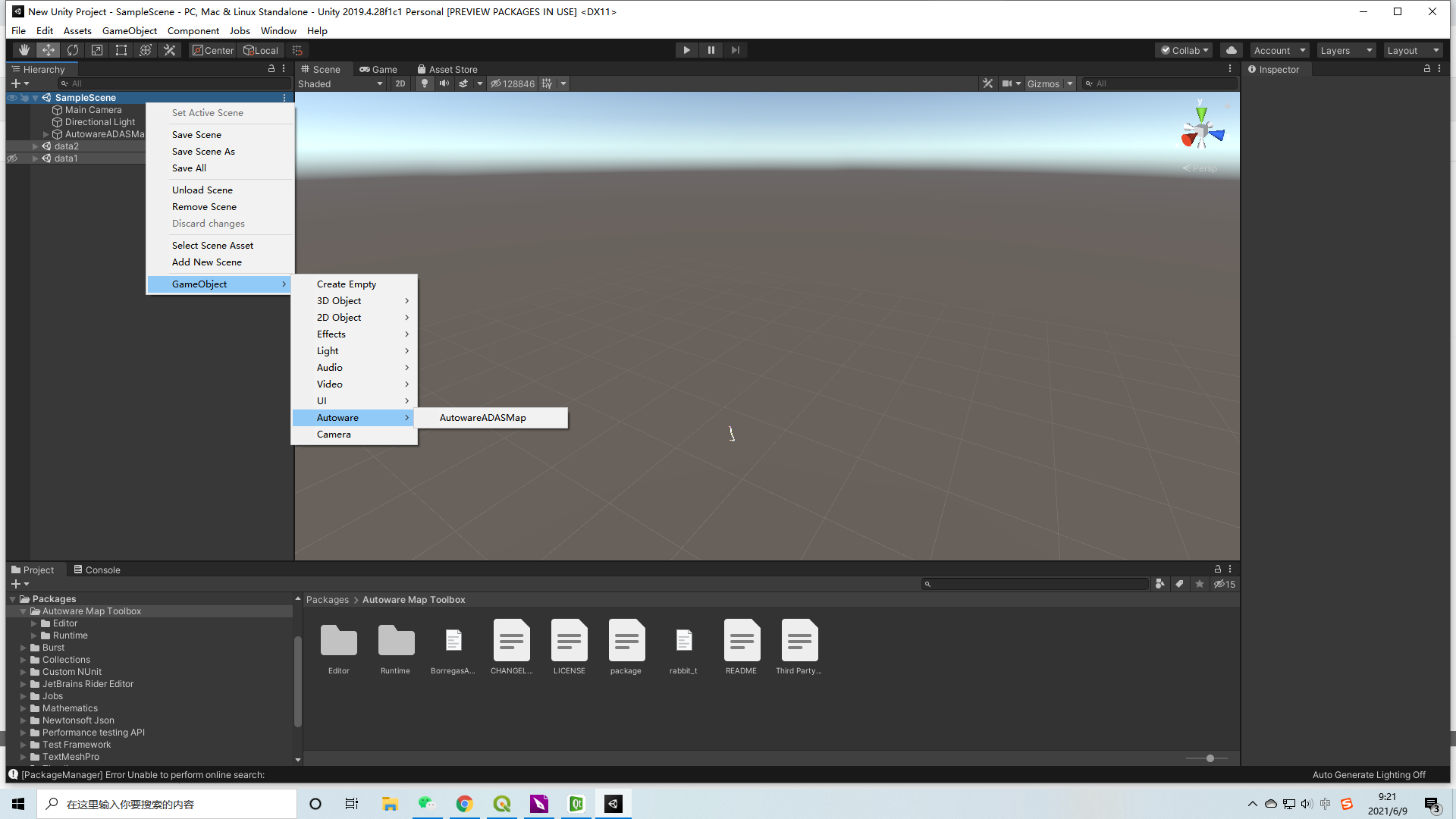
Task: Click the cloud services icon near Collab
Action: point(1230,50)
